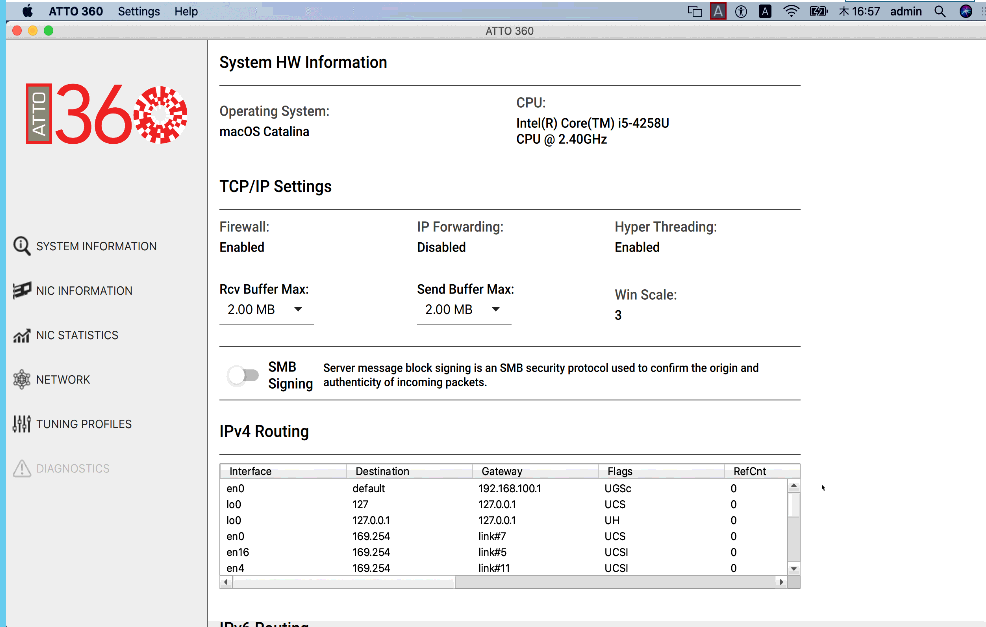
Task: Open the Apple menu
Action: tap(27, 11)
